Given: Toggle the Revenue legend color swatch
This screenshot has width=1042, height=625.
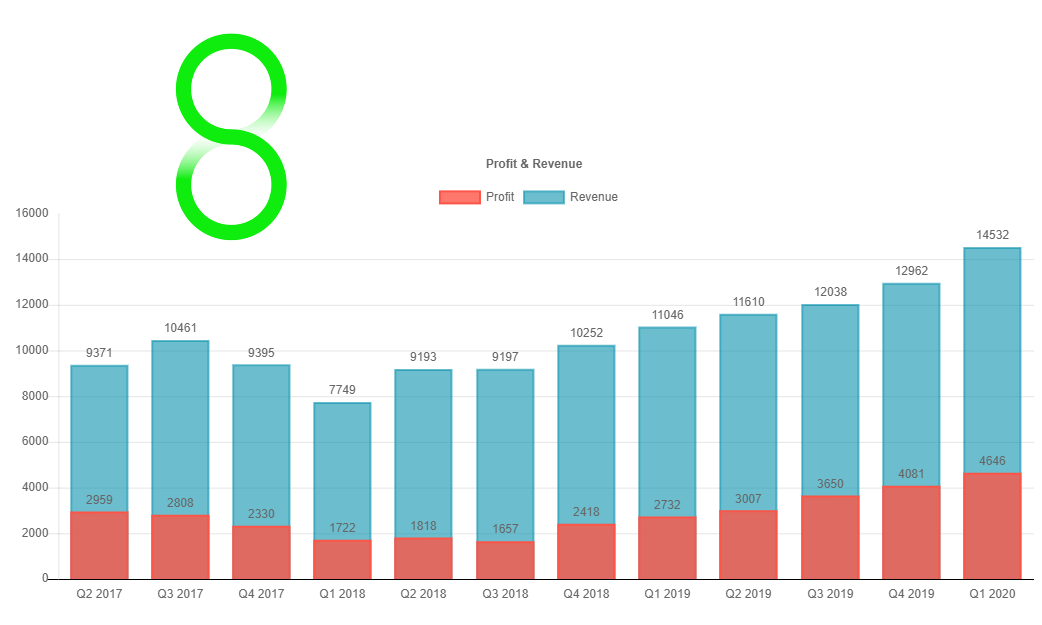Looking at the screenshot, I should [x=544, y=197].
